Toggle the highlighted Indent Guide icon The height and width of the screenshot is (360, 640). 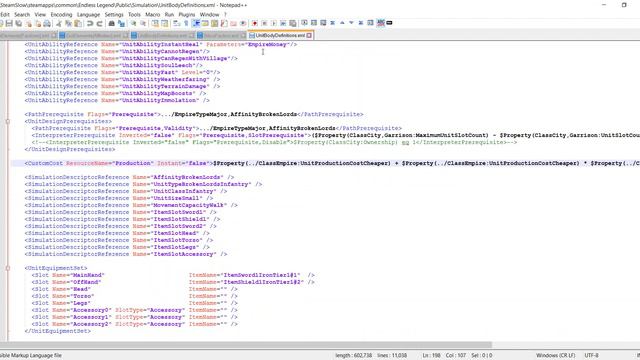point(196,23)
